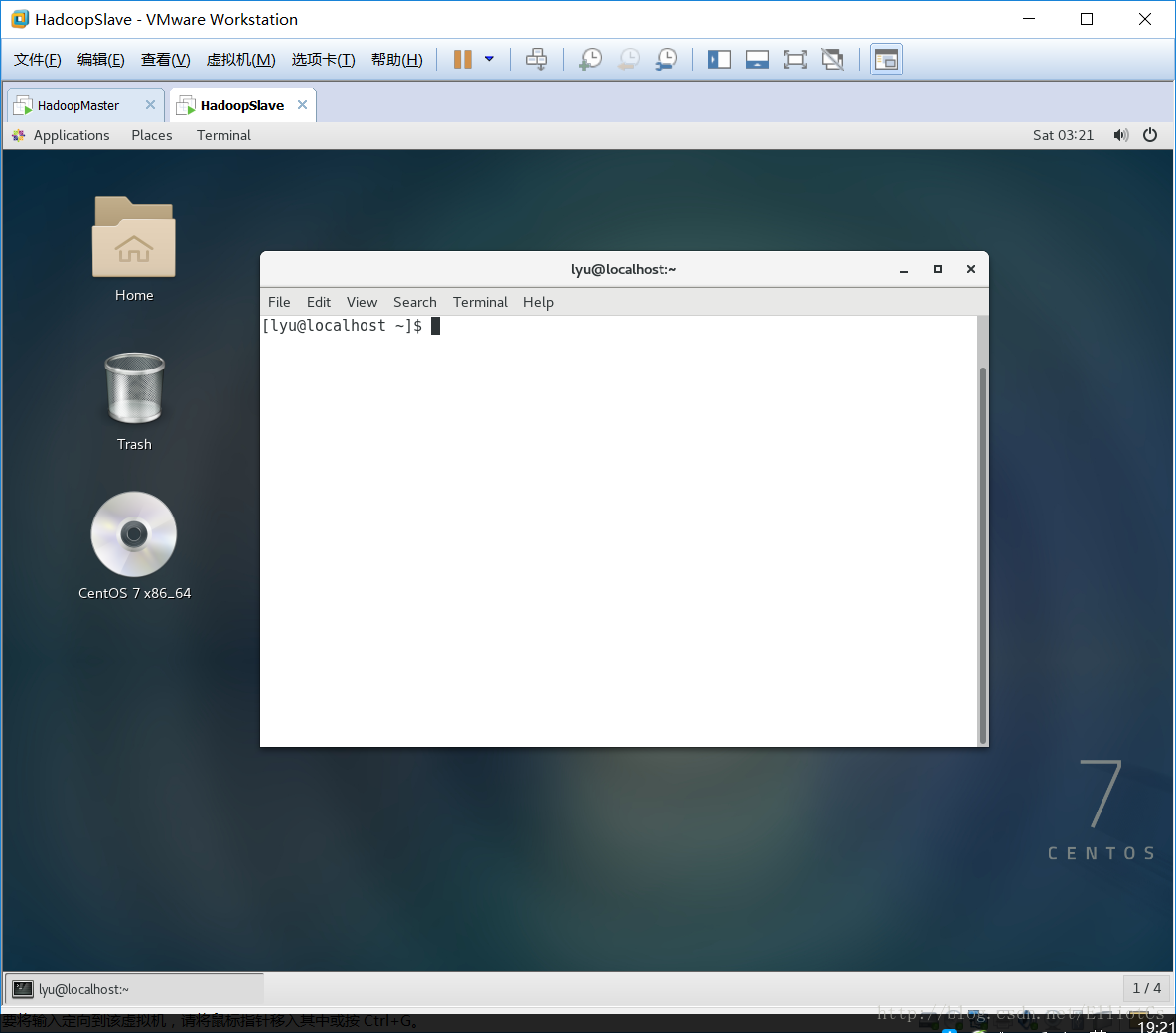Open the terminal Edit menu
Image resolution: width=1176 pixels, height=1033 pixels.
(x=318, y=302)
